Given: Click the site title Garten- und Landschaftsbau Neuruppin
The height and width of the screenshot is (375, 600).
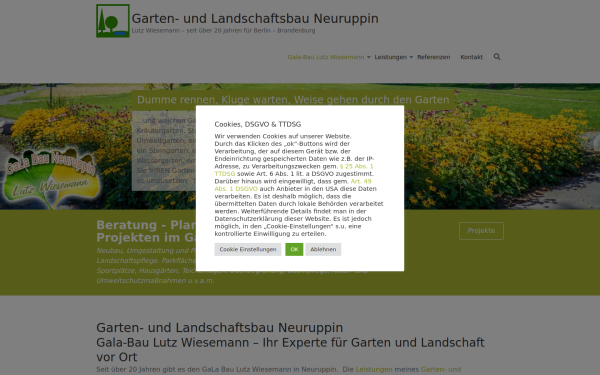Looking at the screenshot, I should pyautogui.click(x=255, y=18).
